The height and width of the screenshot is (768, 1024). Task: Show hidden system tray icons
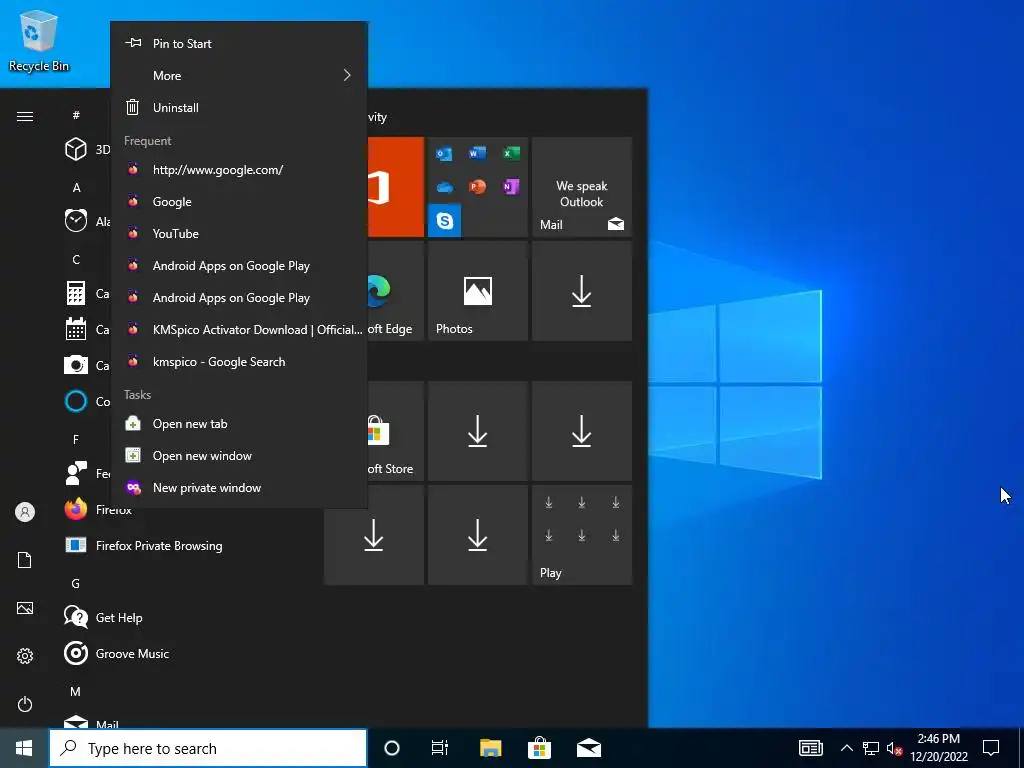(846, 748)
